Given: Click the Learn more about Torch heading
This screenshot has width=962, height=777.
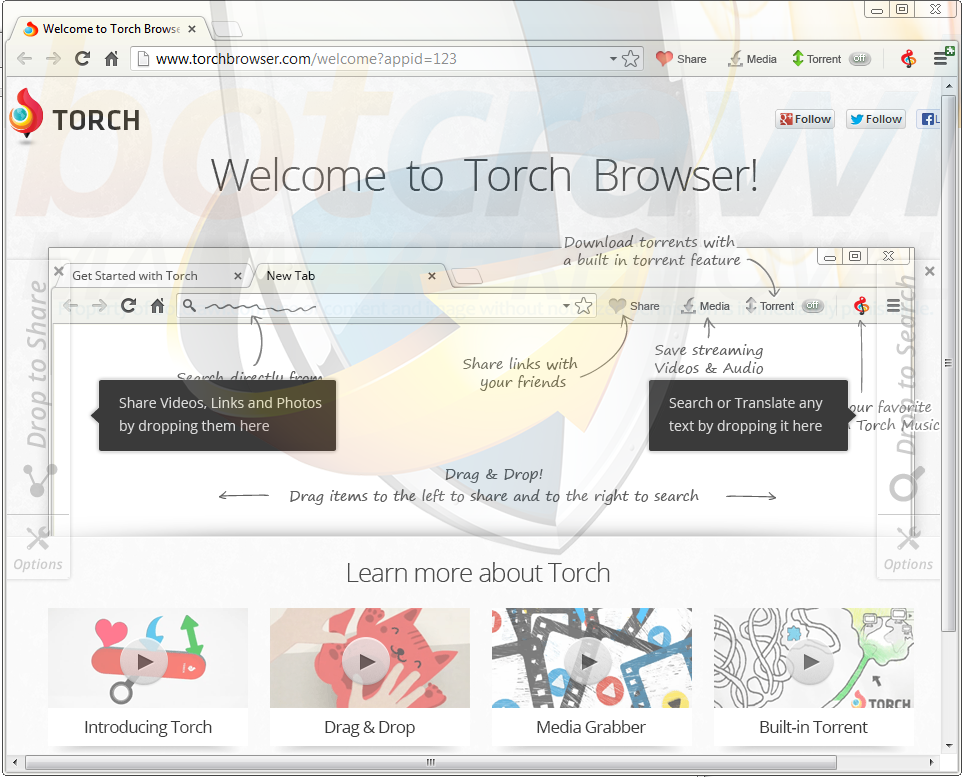Looking at the screenshot, I should pos(478,573).
